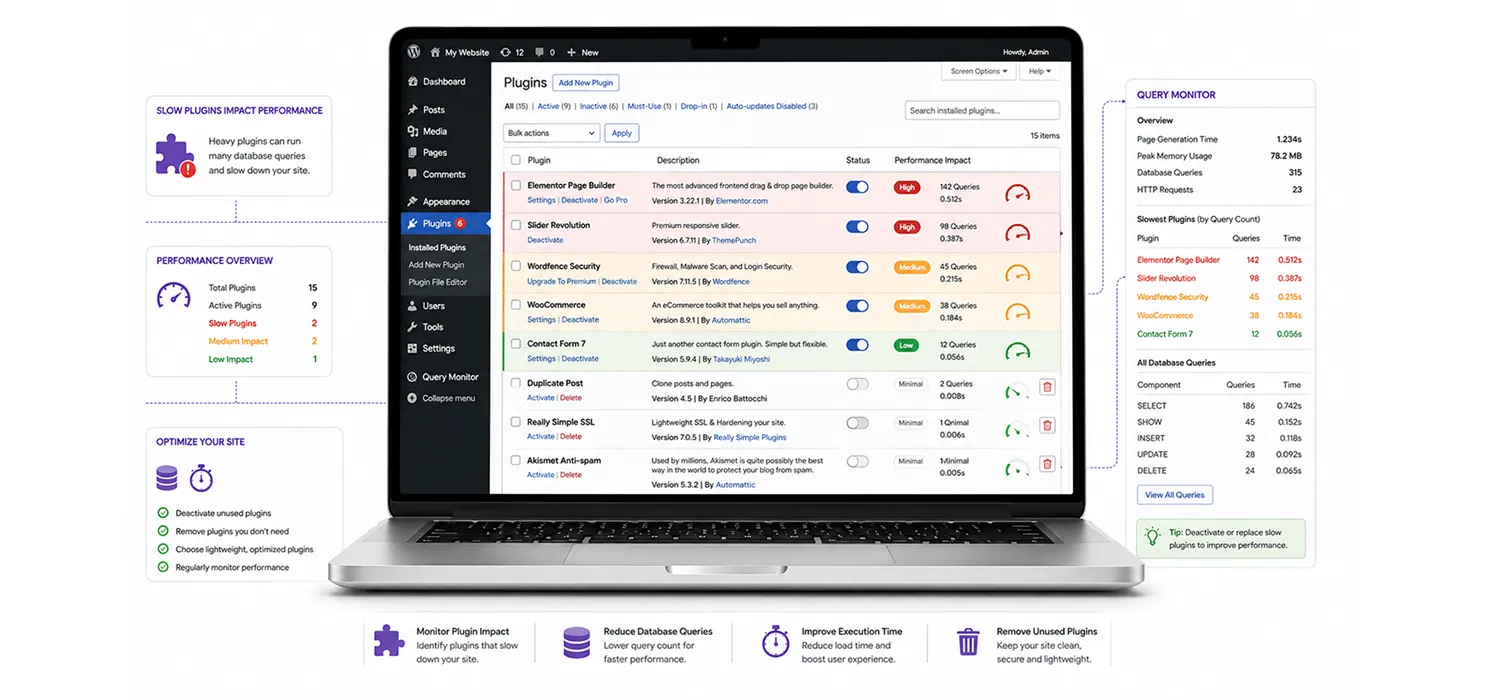Click the Query Monitor sidebar icon

[x=413, y=377]
